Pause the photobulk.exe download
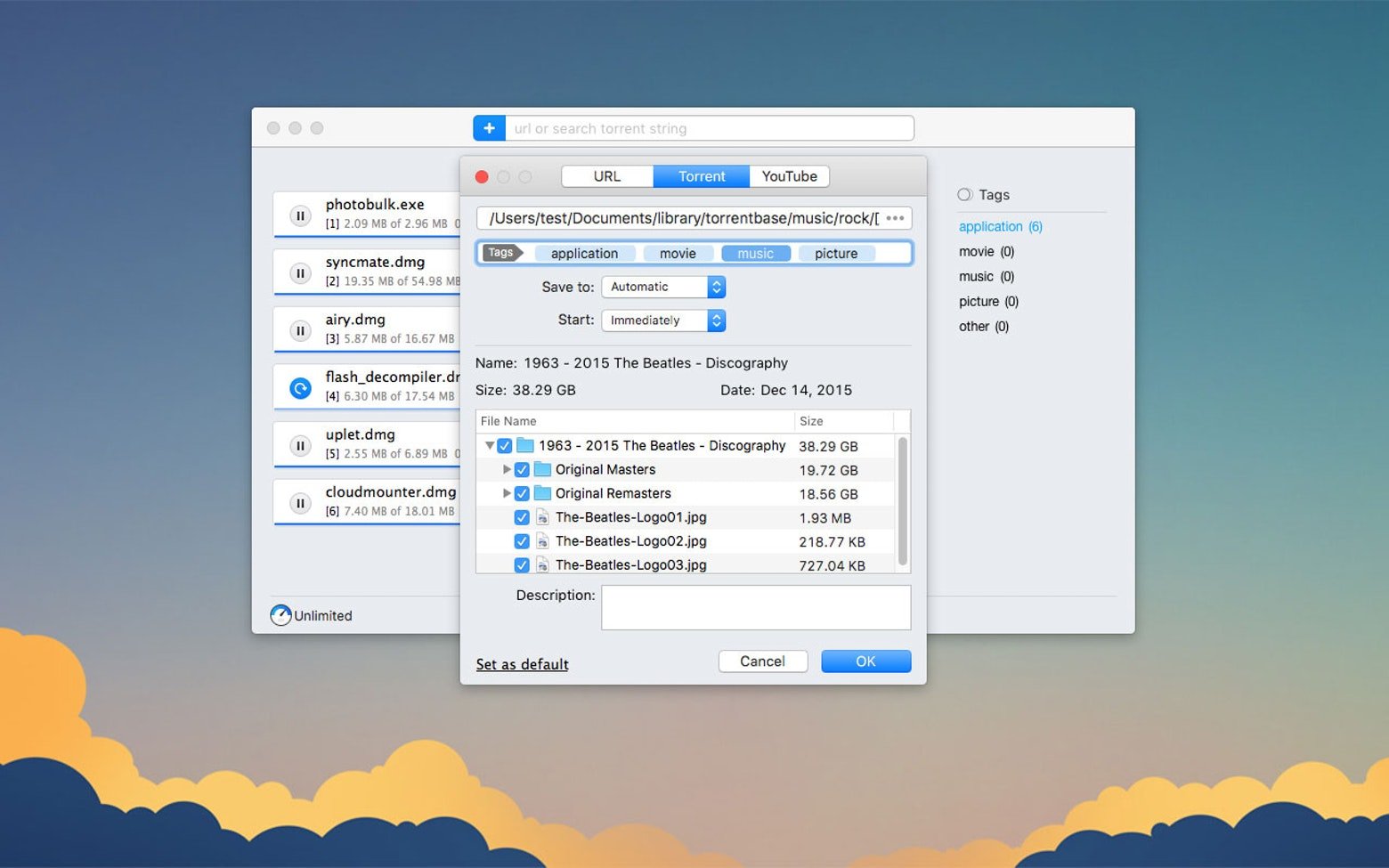Viewport: 1389px width, 868px height. pos(301,215)
